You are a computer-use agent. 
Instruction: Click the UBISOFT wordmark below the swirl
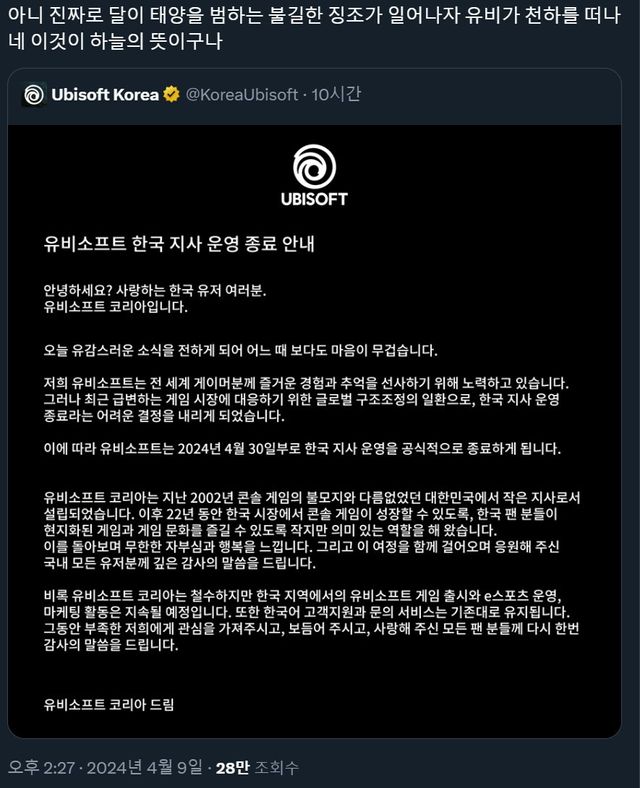click(x=314, y=199)
